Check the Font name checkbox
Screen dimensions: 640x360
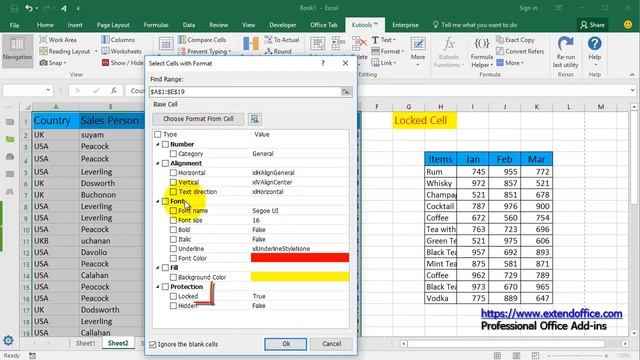[x=173, y=211]
